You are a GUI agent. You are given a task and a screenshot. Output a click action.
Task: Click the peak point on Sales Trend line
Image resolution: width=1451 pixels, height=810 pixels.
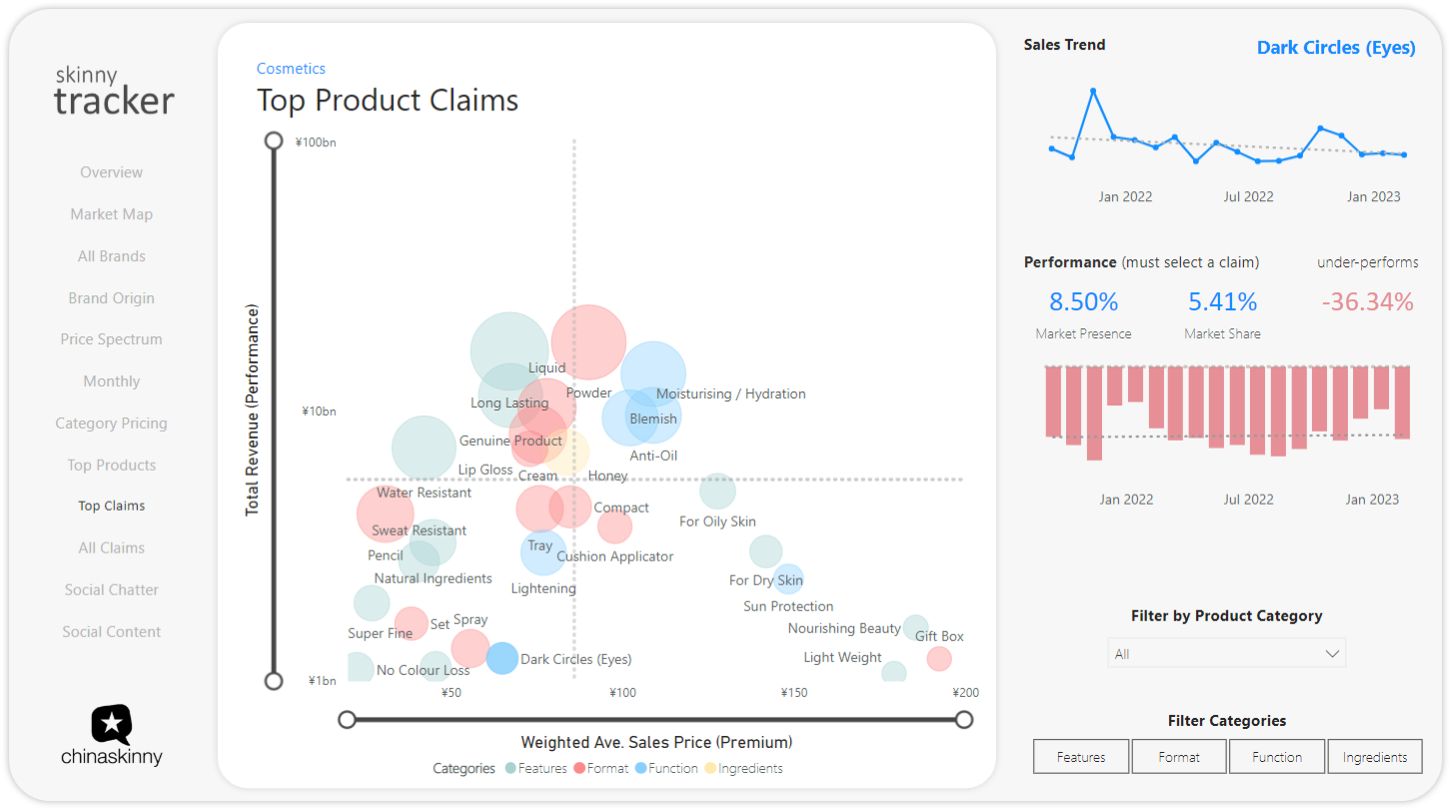(x=1093, y=91)
